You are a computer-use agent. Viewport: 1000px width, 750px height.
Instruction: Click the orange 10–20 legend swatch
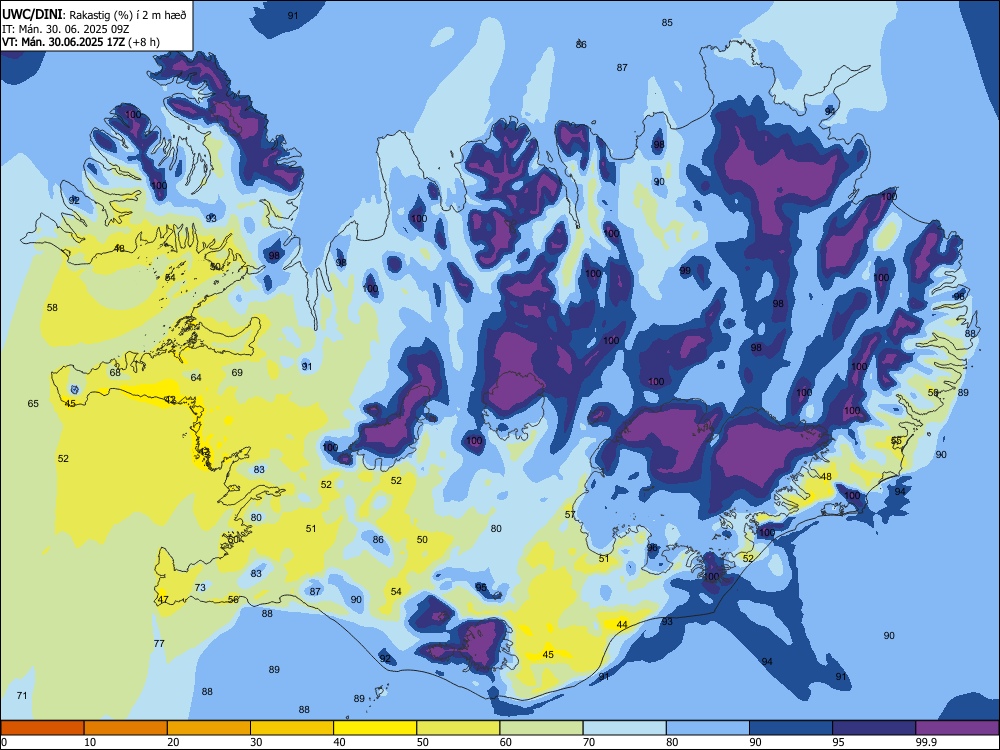point(126,728)
